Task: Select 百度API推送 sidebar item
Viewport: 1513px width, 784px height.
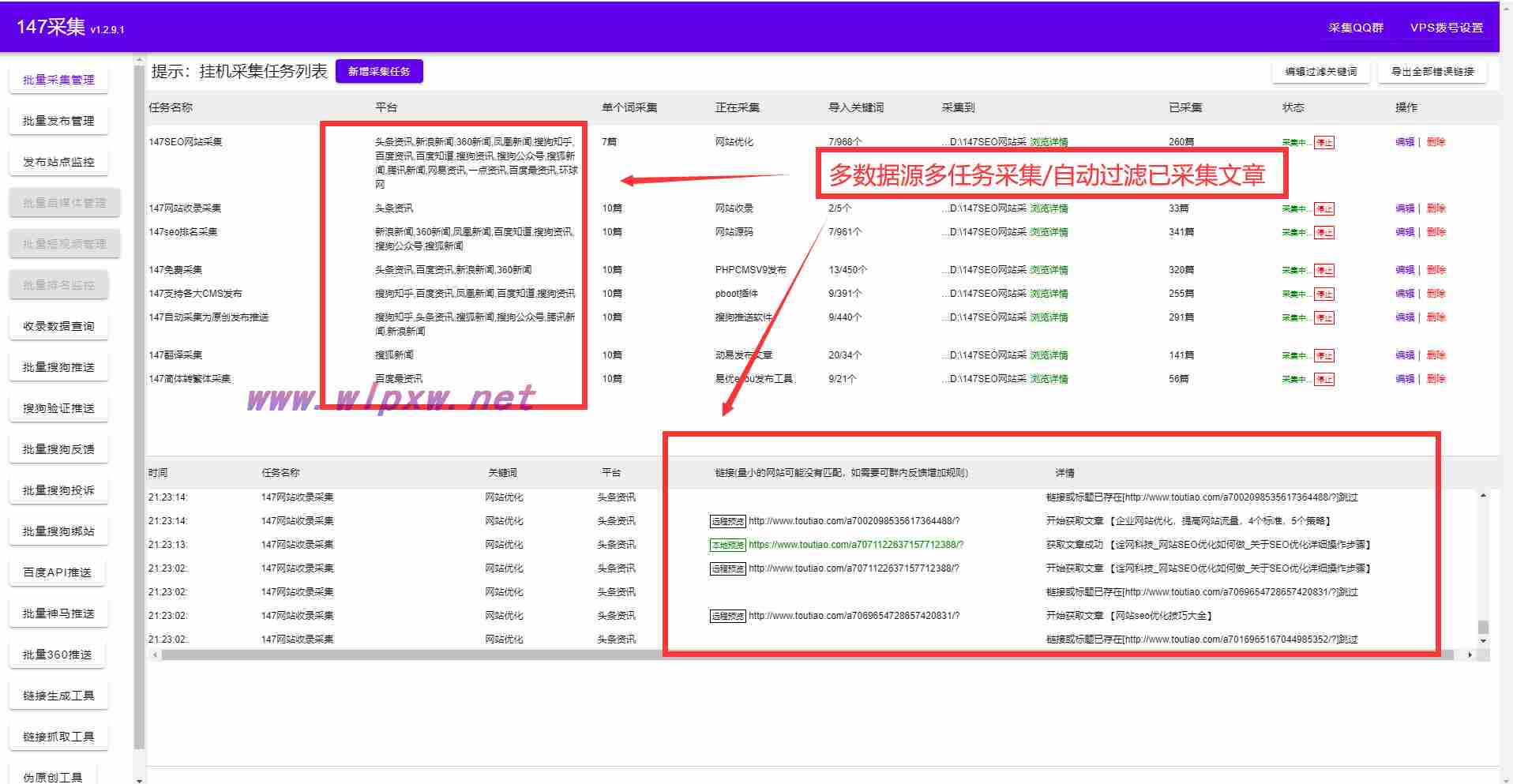Action: click(58, 572)
